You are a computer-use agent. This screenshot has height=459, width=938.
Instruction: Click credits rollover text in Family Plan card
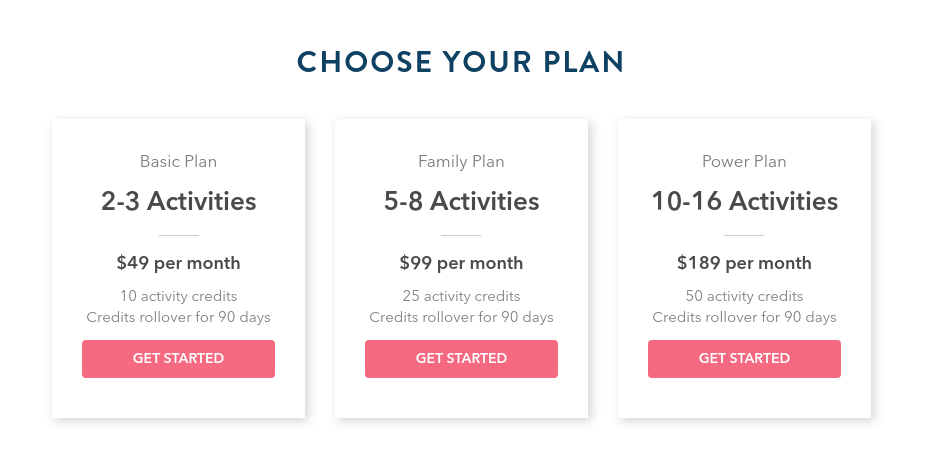click(461, 317)
